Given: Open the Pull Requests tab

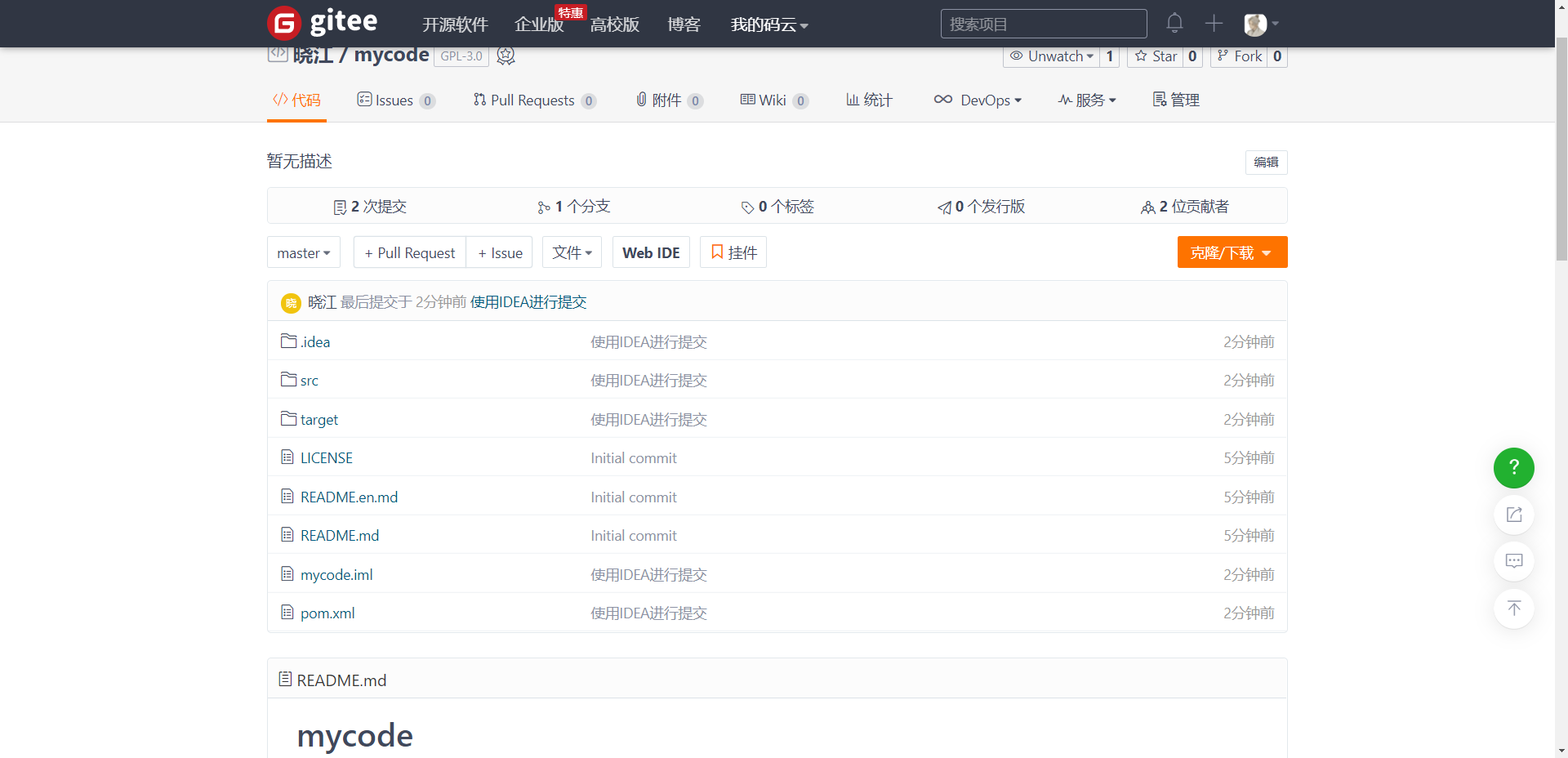Looking at the screenshot, I should (533, 100).
